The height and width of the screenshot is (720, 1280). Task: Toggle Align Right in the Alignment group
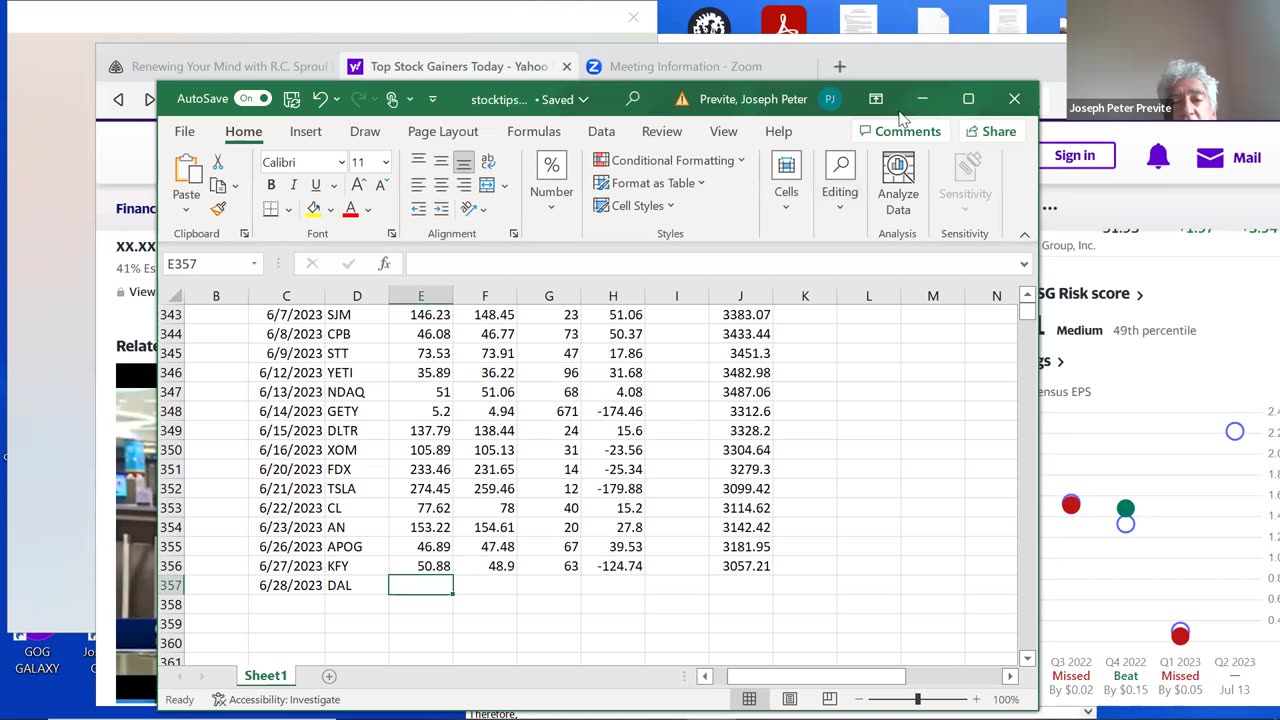click(464, 185)
